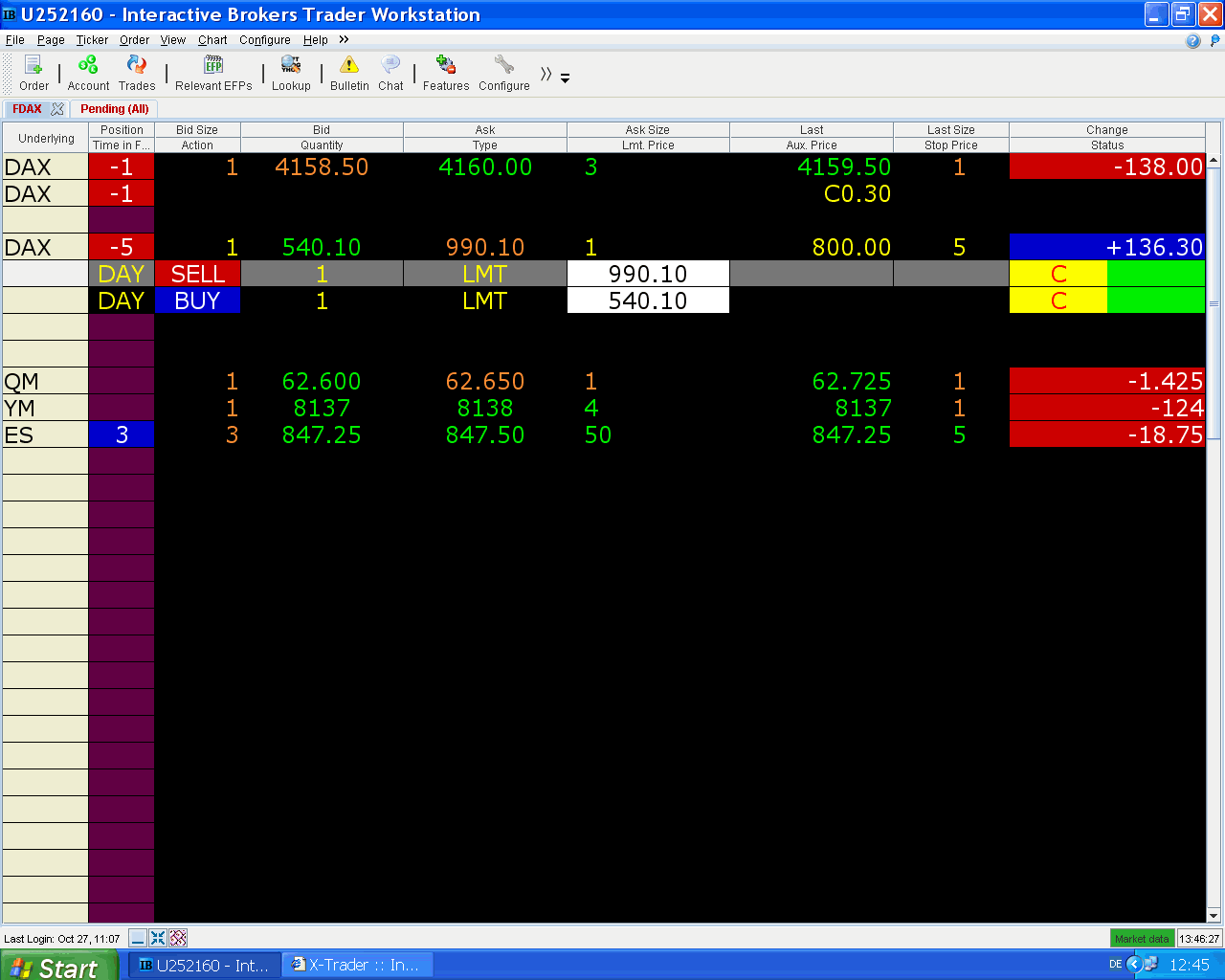Close the FDAX tab with X icon
The image size is (1225, 980).
57,109
